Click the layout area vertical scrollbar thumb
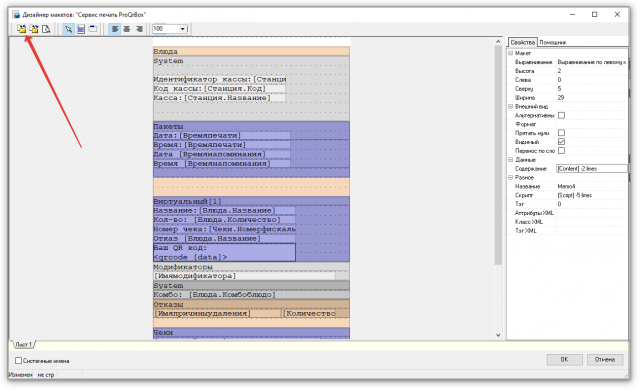 tap(498, 155)
